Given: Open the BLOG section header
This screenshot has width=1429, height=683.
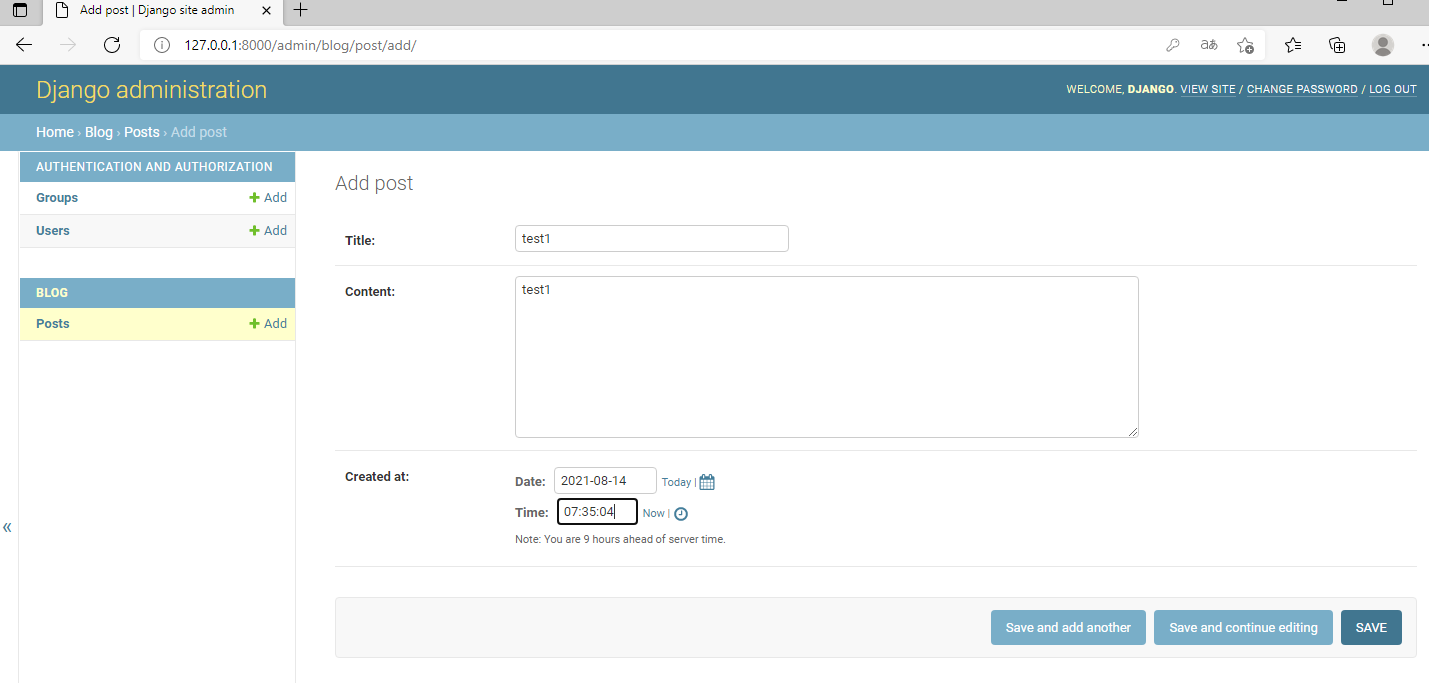Looking at the screenshot, I should (52, 293).
